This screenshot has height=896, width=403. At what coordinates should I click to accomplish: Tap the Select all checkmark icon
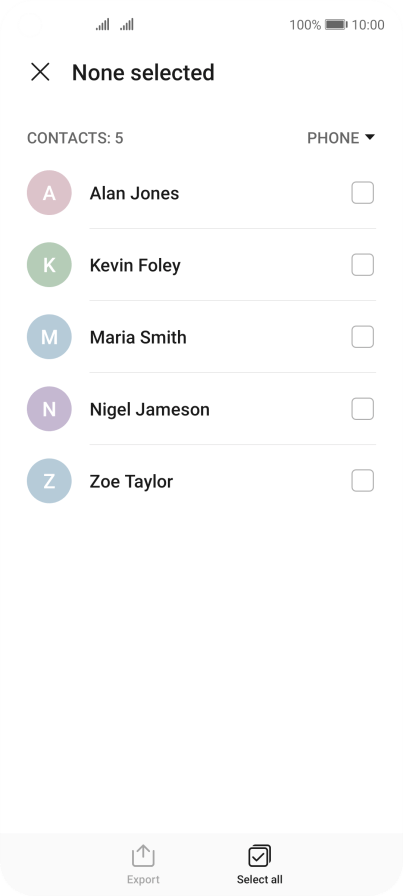tap(260, 855)
